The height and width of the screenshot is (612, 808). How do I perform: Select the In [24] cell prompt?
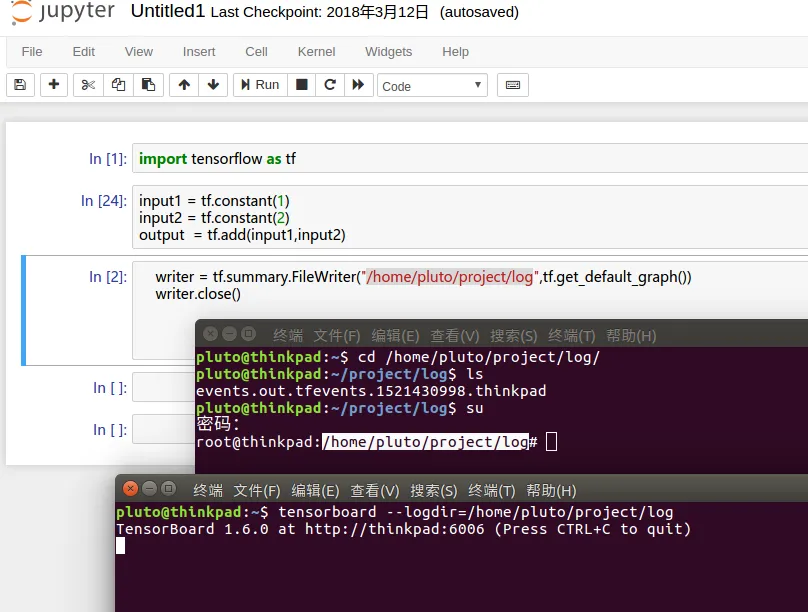[x=104, y=201]
